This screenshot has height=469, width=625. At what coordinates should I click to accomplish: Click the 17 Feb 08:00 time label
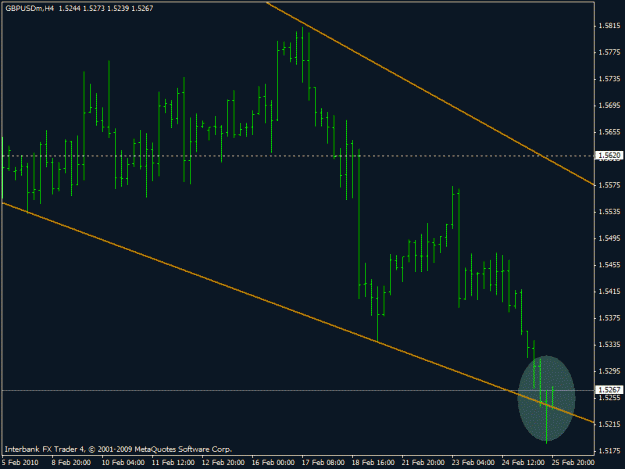(323, 462)
